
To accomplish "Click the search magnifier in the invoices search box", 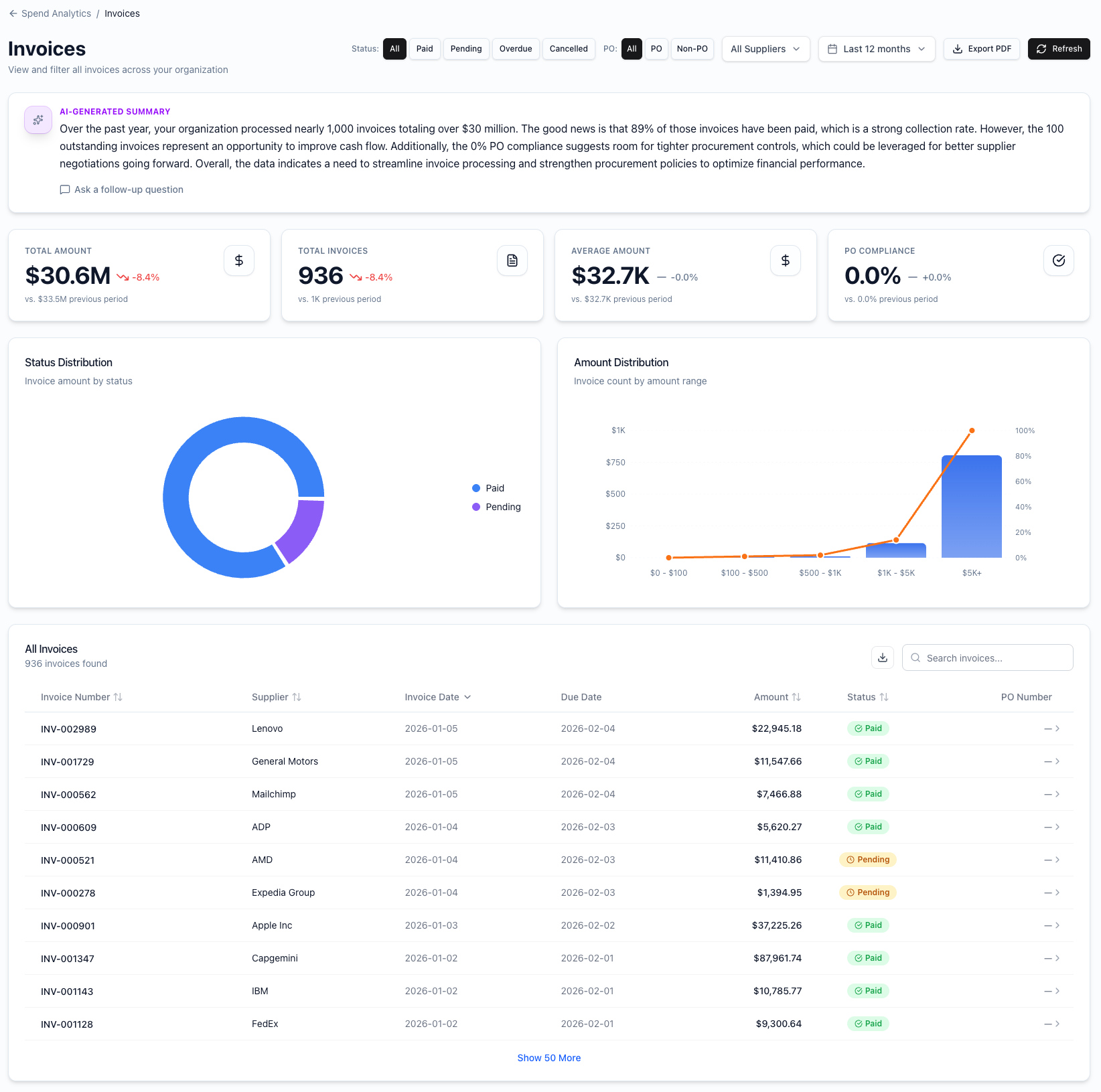I will pos(915,657).
